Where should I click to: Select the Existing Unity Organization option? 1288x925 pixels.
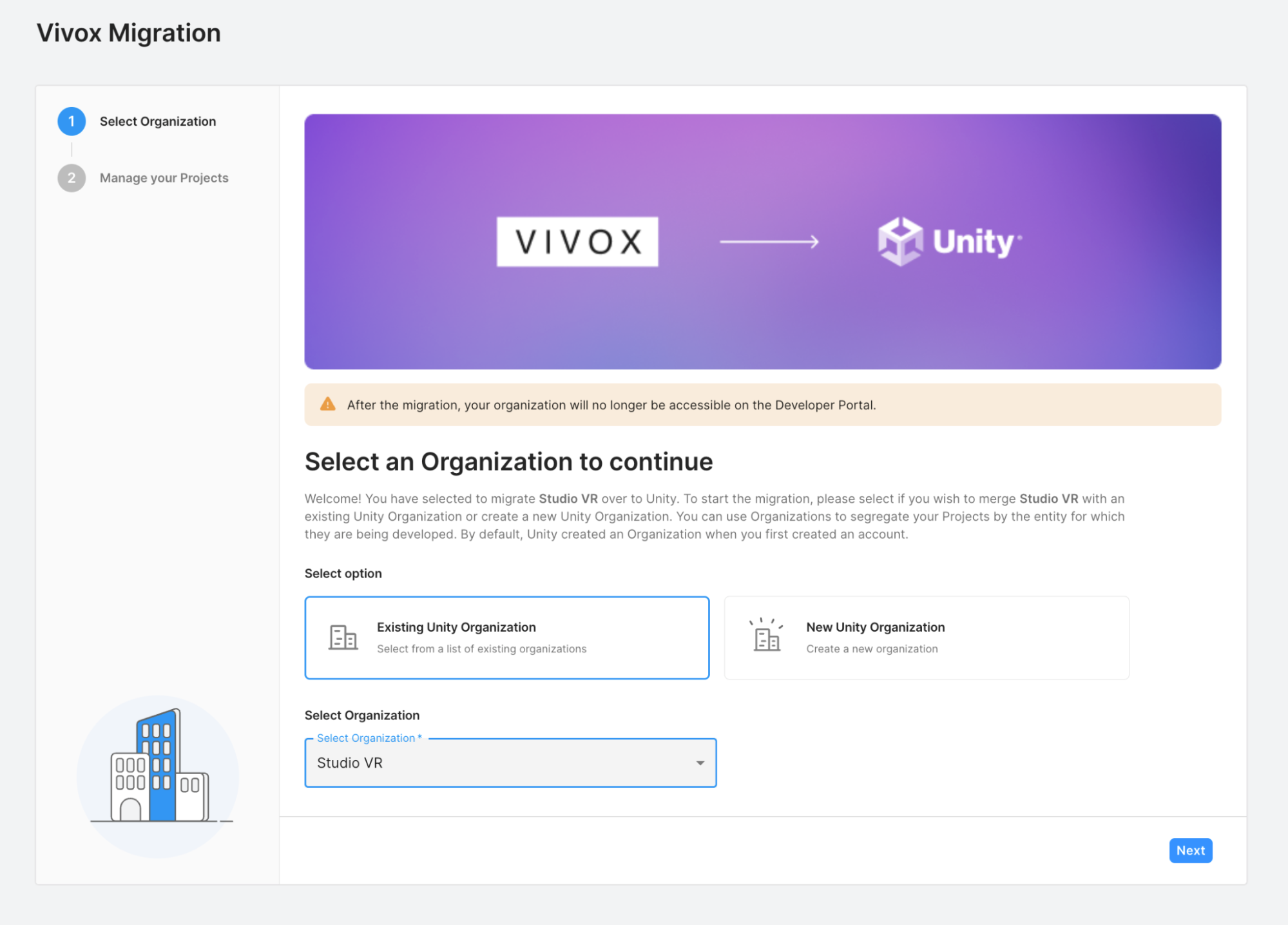click(507, 638)
